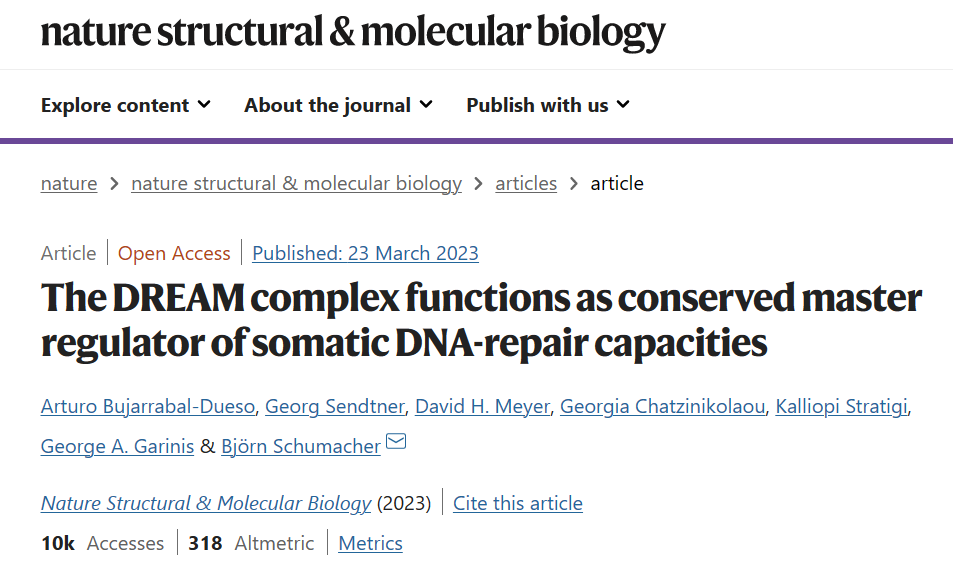The width and height of the screenshot is (953, 572).
Task: Click the nature structural & molecular biology logo
Action: 353,32
